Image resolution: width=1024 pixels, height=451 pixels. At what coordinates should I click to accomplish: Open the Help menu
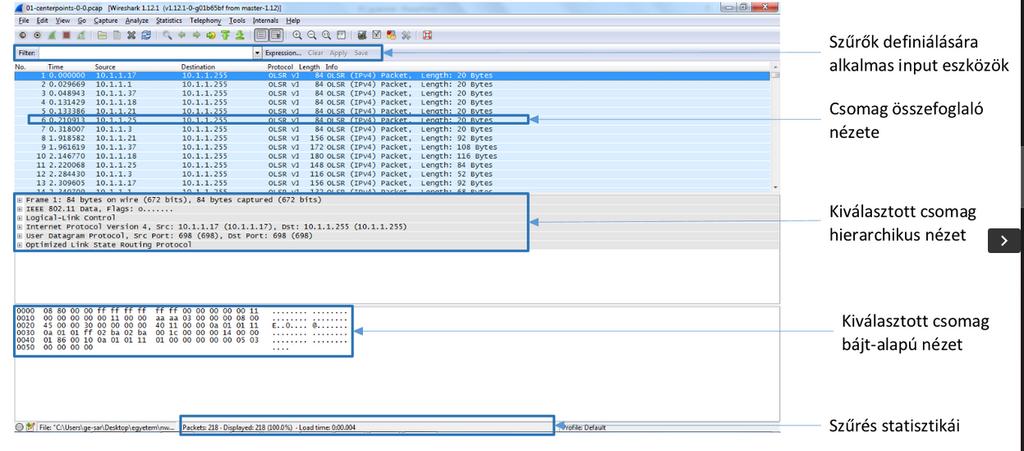coord(293,21)
